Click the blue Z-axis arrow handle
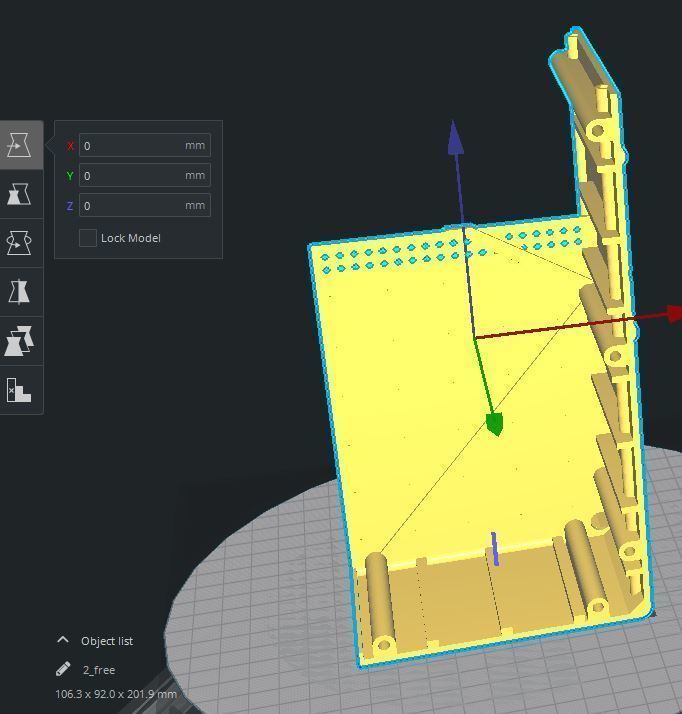 pyautogui.click(x=455, y=138)
